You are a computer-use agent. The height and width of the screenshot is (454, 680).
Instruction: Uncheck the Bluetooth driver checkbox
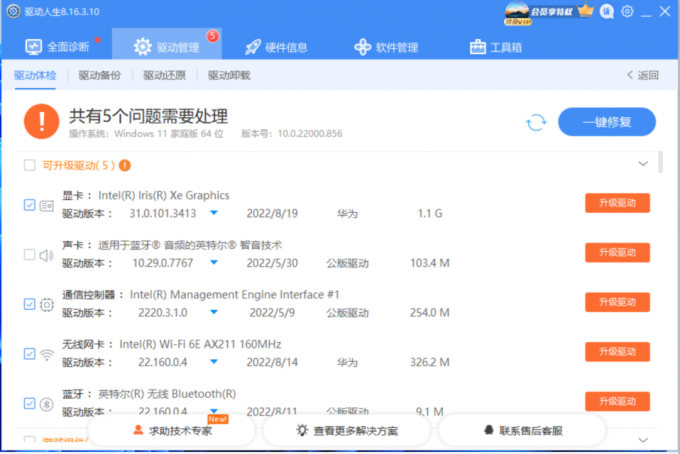29,404
